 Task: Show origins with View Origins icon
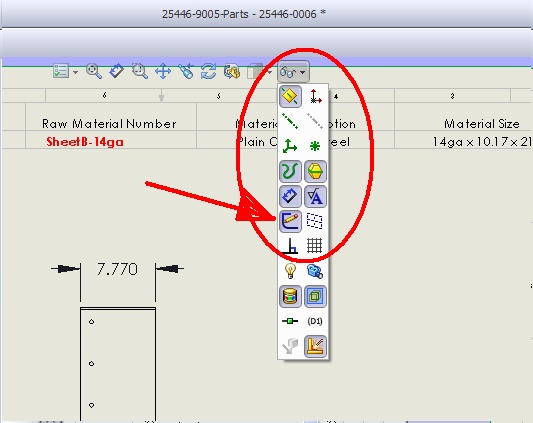[315, 97]
